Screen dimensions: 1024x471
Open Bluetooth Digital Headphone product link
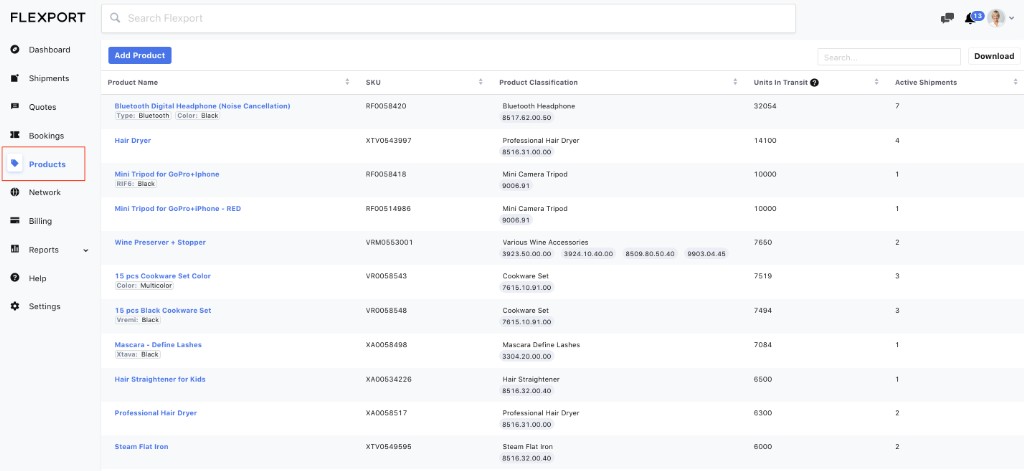202,106
